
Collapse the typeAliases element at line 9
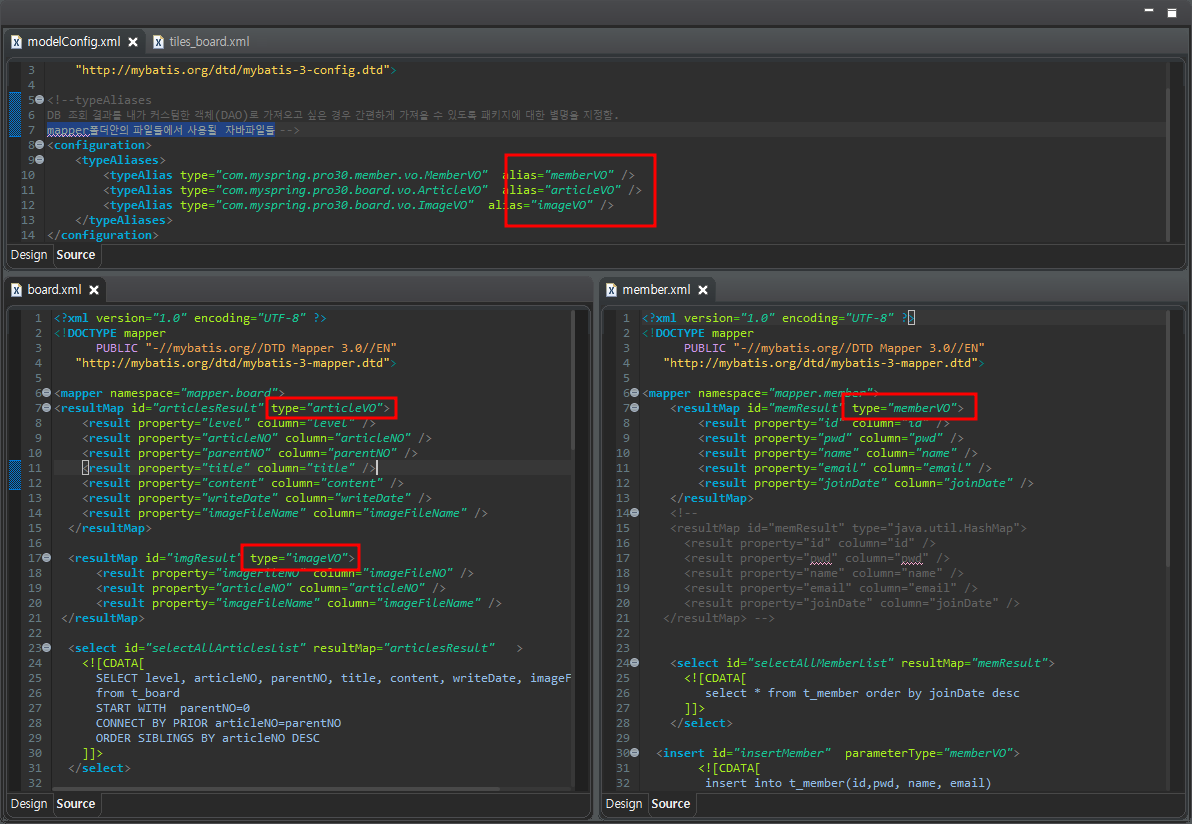click(x=40, y=160)
